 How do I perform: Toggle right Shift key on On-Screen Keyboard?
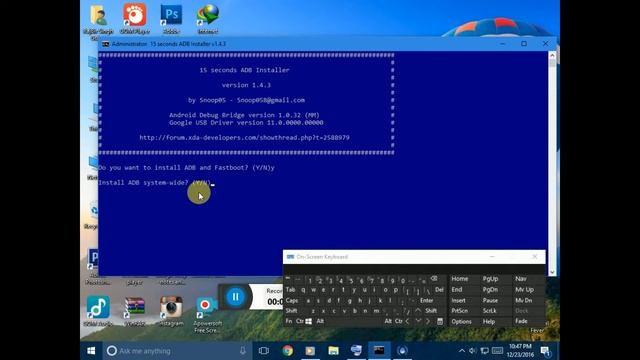[x=431, y=311]
